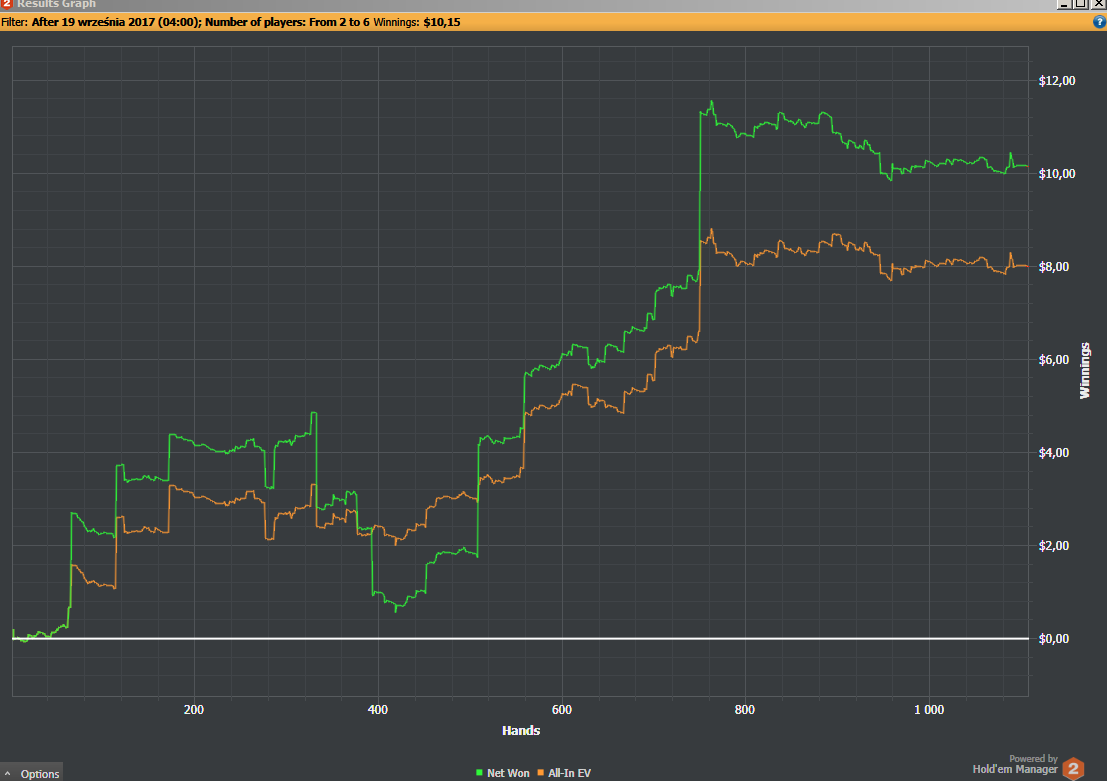Minimize the Results Graph window
Viewport: 1107px width, 781px height.
coord(1064,4)
